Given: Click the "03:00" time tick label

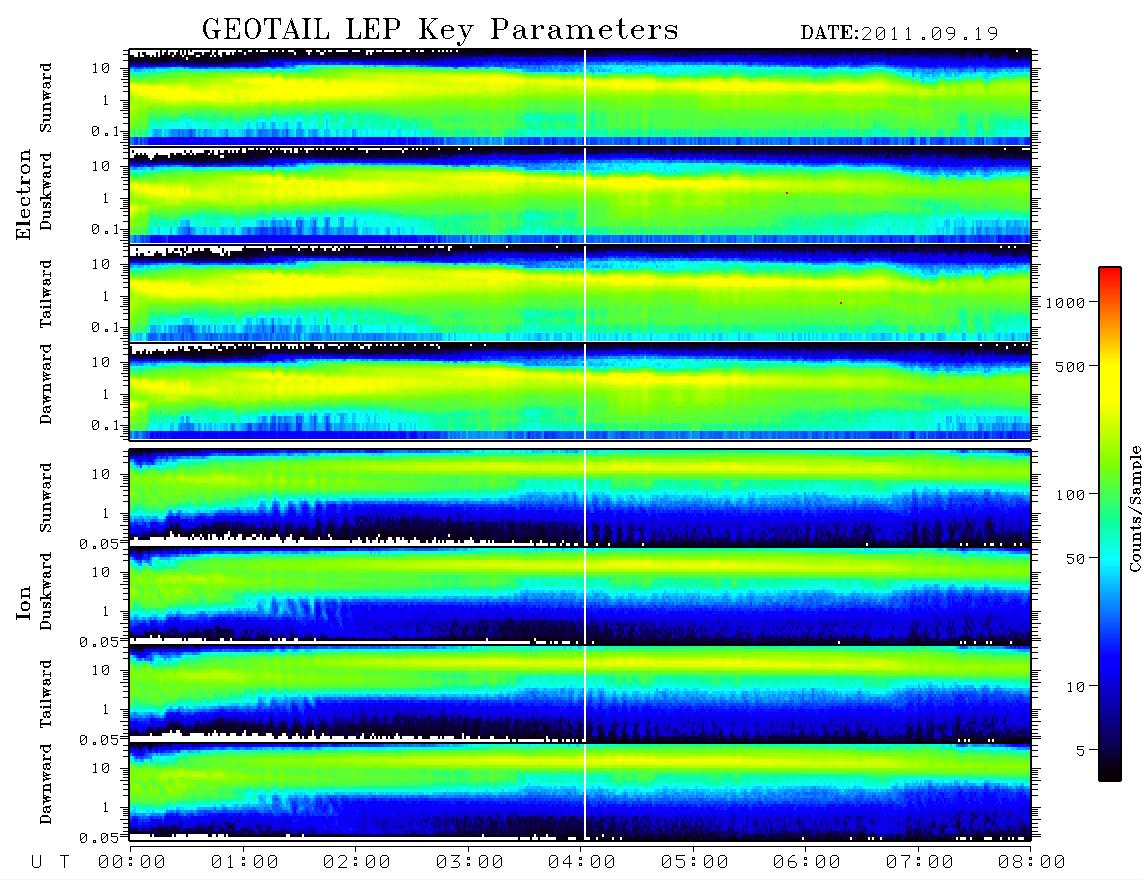Looking at the screenshot, I should (469, 862).
